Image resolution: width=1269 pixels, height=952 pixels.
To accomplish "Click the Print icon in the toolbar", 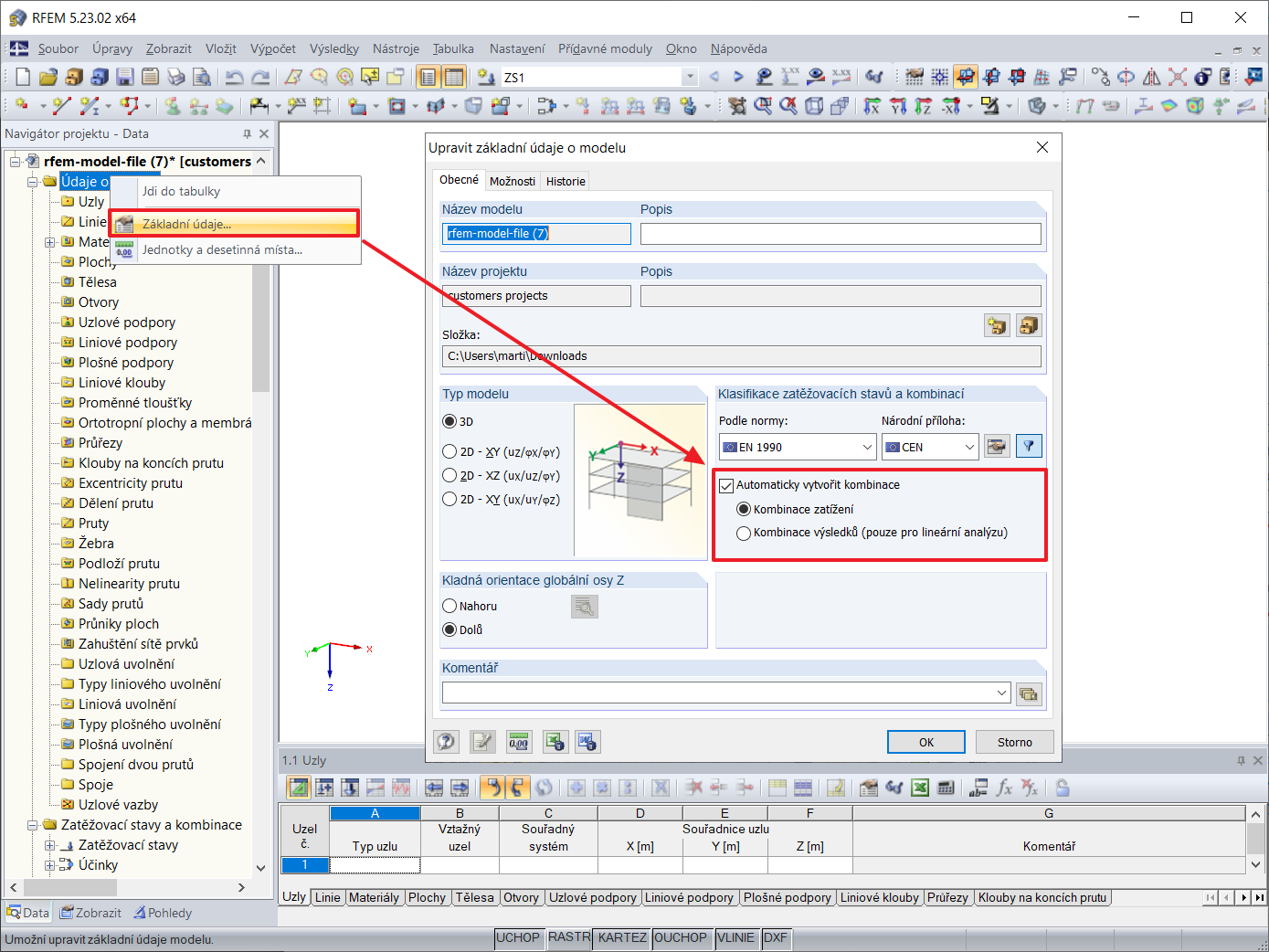I will (176, 78).
